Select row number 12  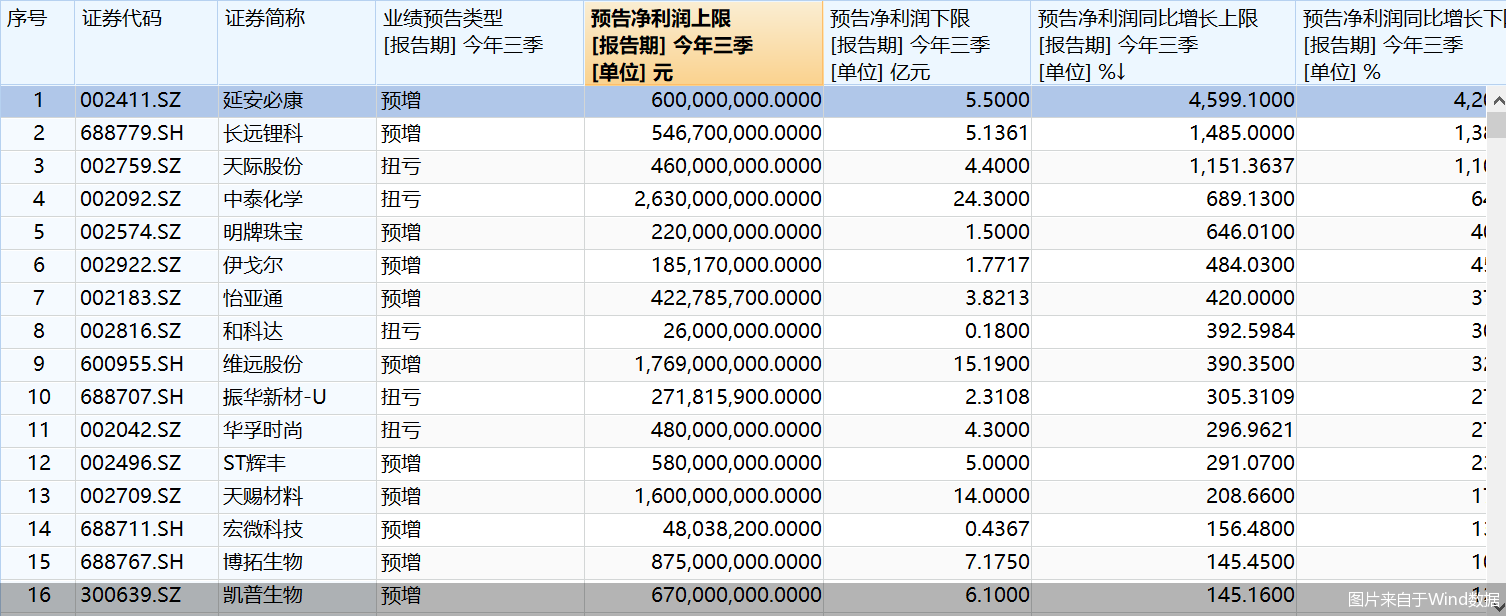point(39,463)
